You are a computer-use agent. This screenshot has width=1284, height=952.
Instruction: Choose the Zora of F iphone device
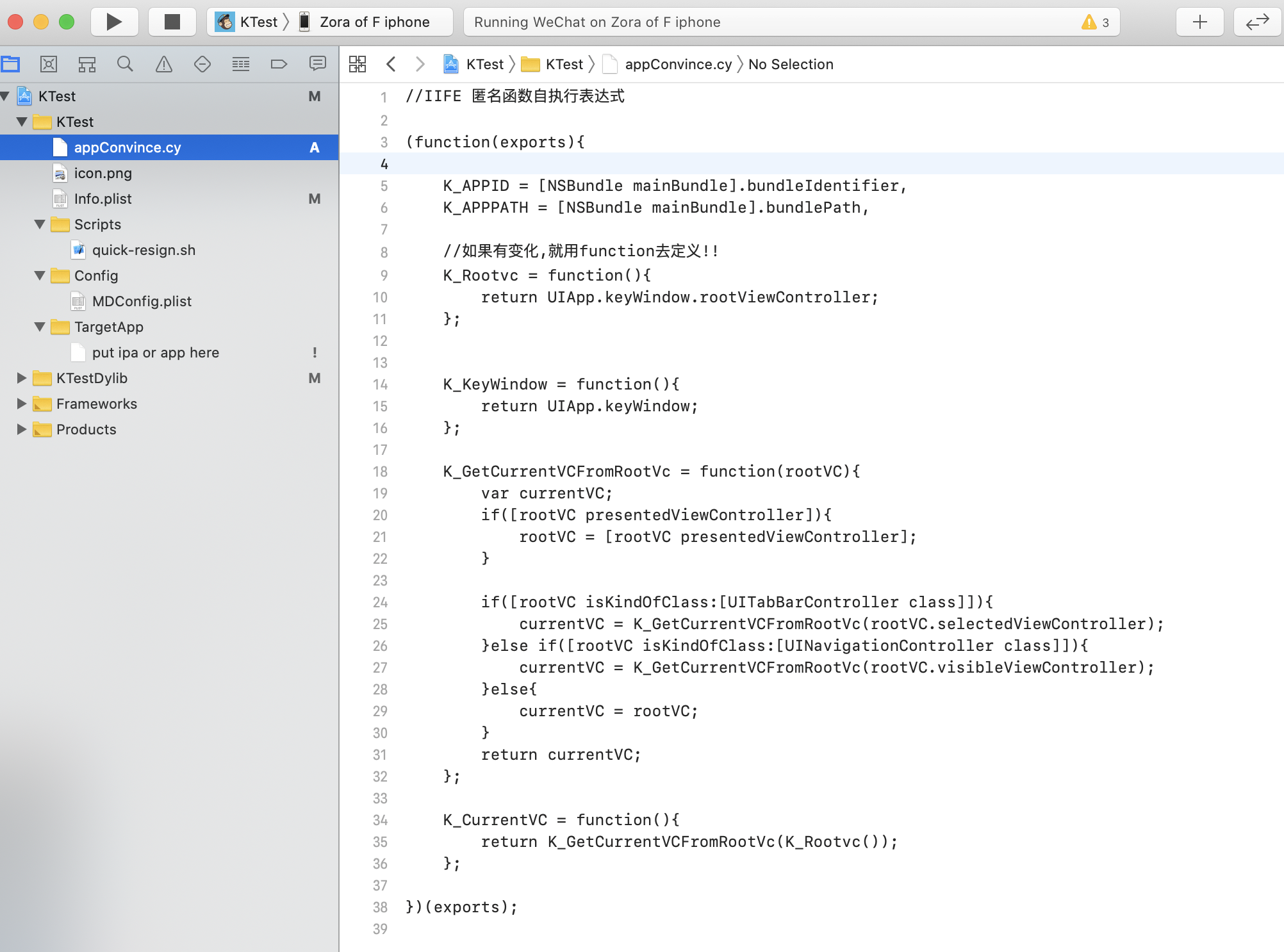tap(374, 22)
